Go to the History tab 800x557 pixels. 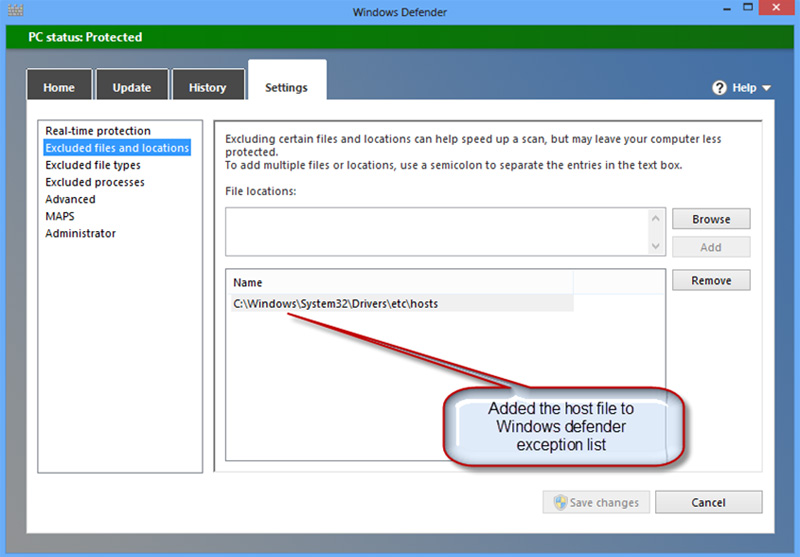pos(207,87)
